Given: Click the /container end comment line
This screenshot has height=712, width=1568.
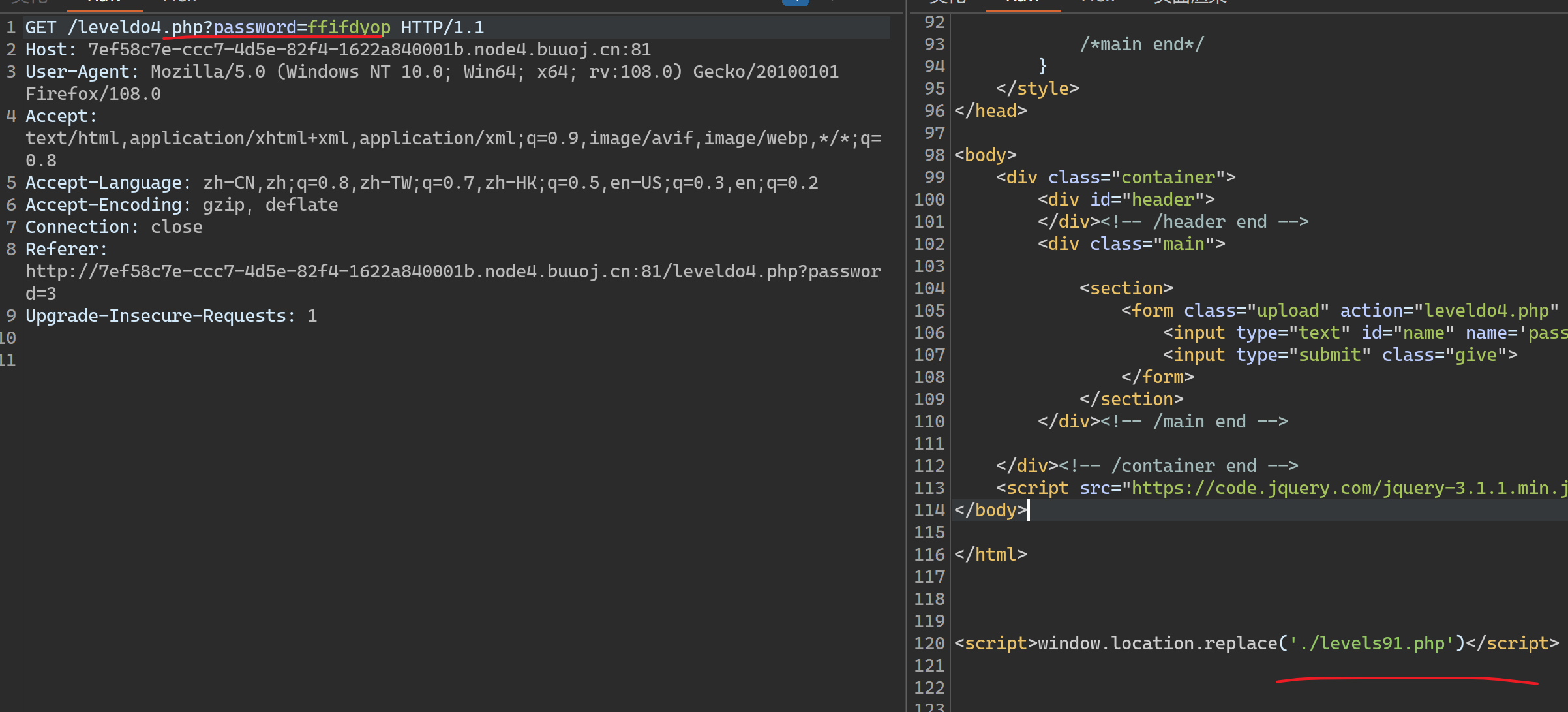Looking at the screenshot, I should 1147,466.
